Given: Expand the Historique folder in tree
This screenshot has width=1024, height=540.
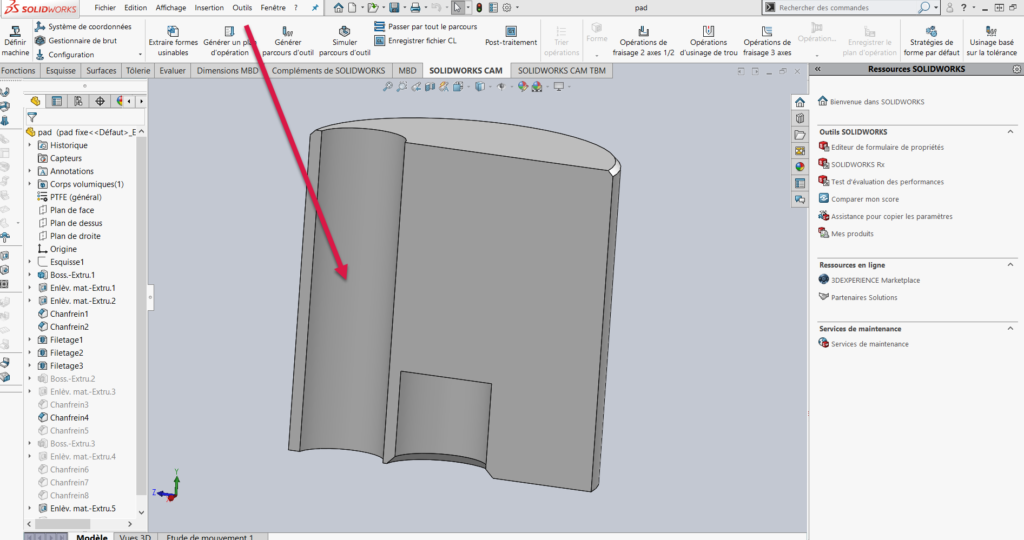Looking at the screenshot, I should (x=30, y=145).
